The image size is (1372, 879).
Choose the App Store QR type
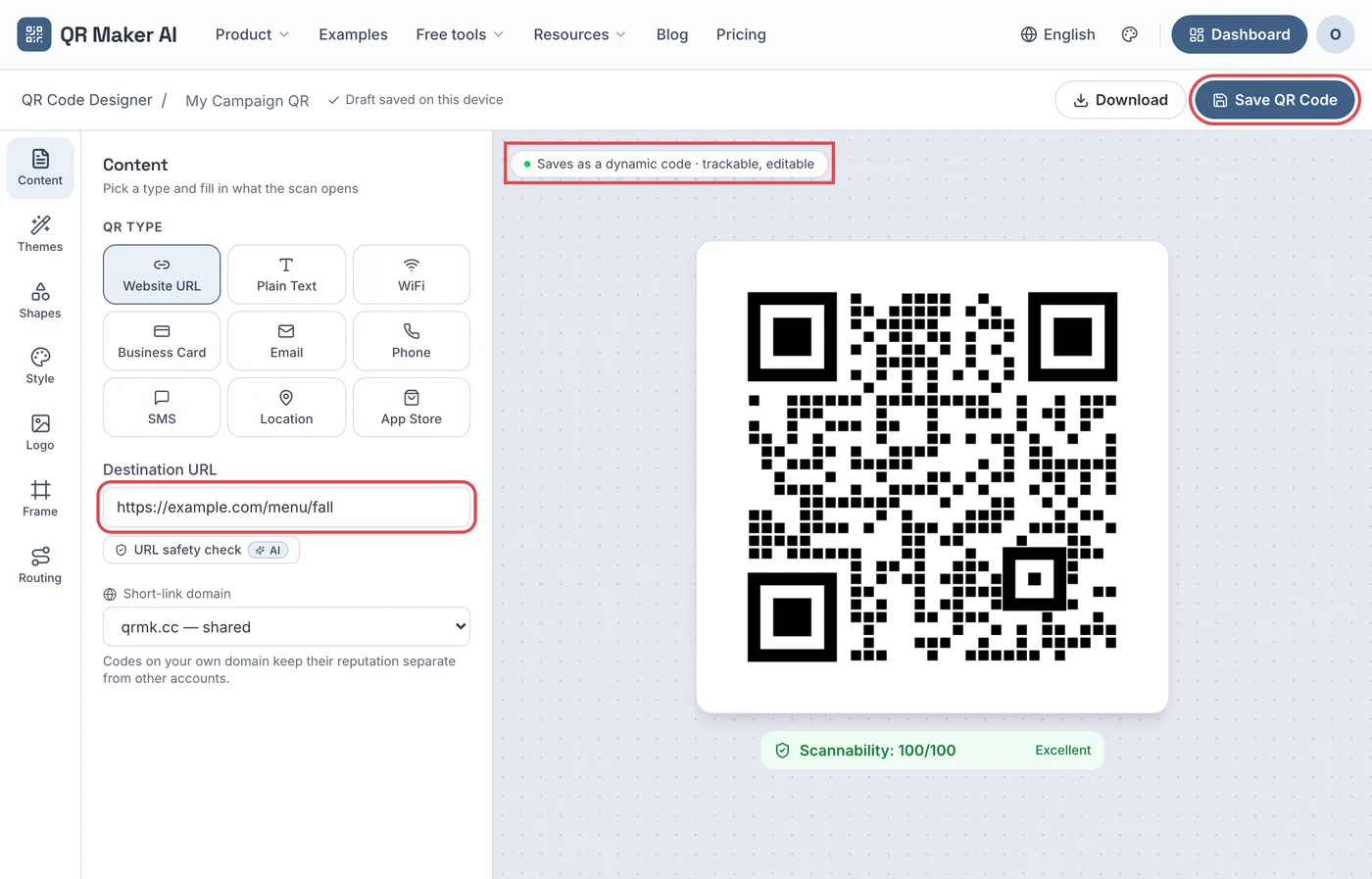pos(412,408)
